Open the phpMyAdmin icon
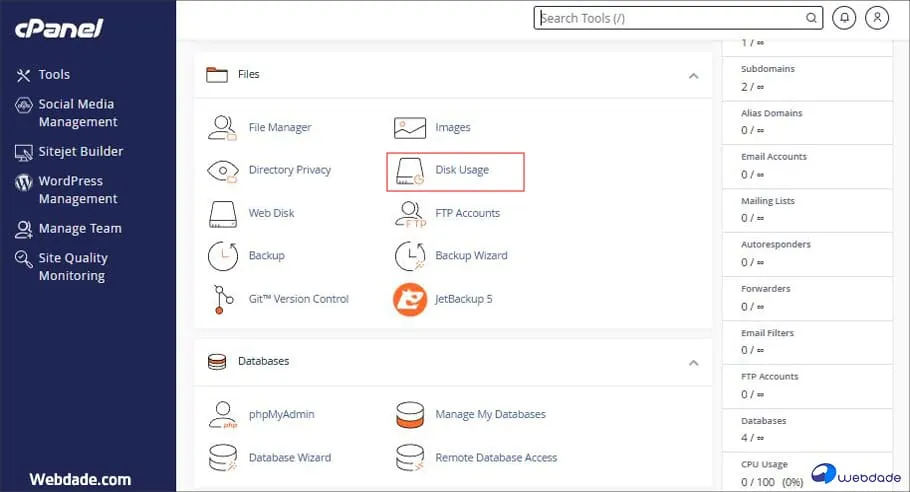The image size is (910, 492). (x=223, y=415)
